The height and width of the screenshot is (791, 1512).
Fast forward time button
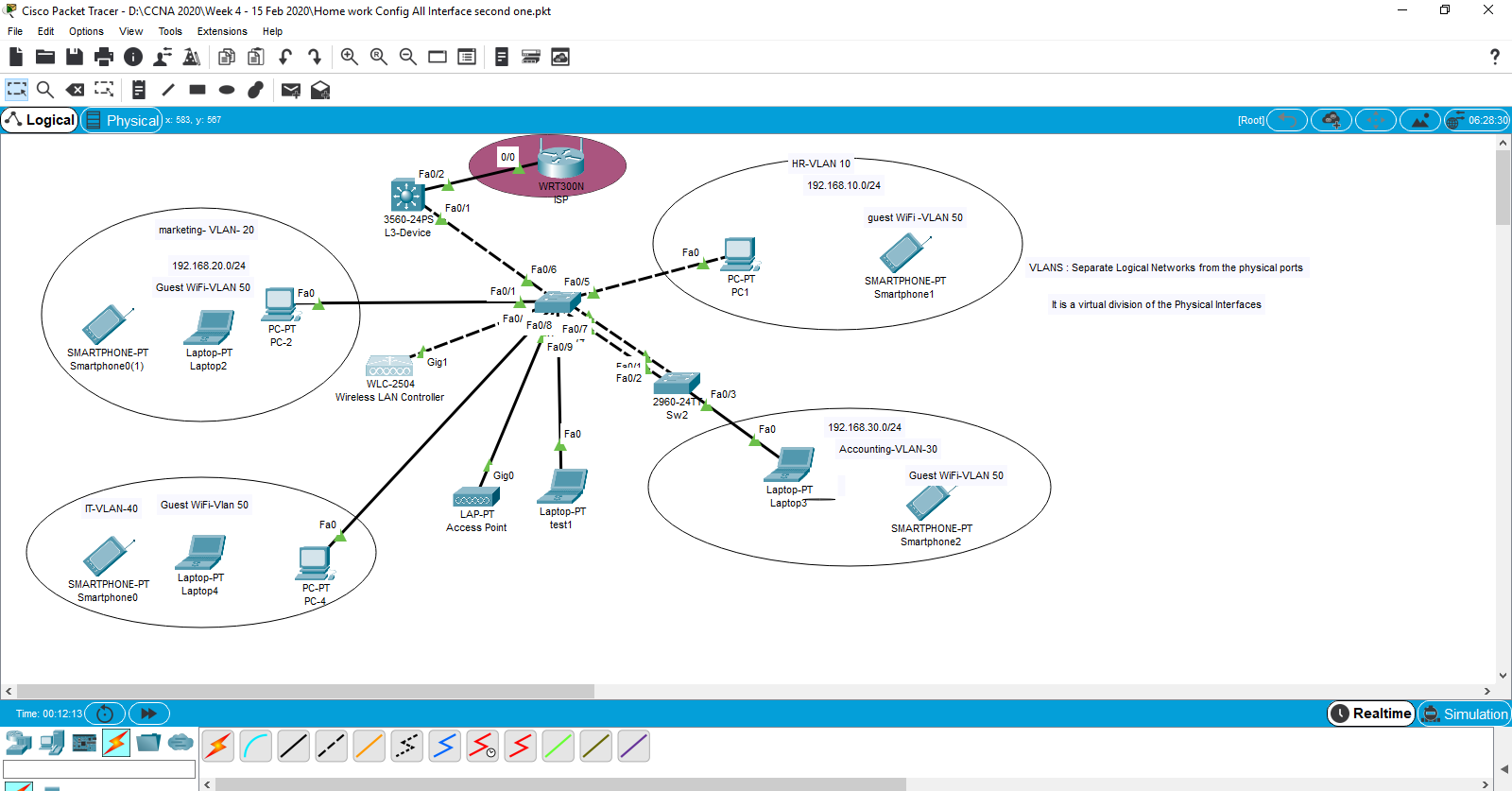click(148, 714)
